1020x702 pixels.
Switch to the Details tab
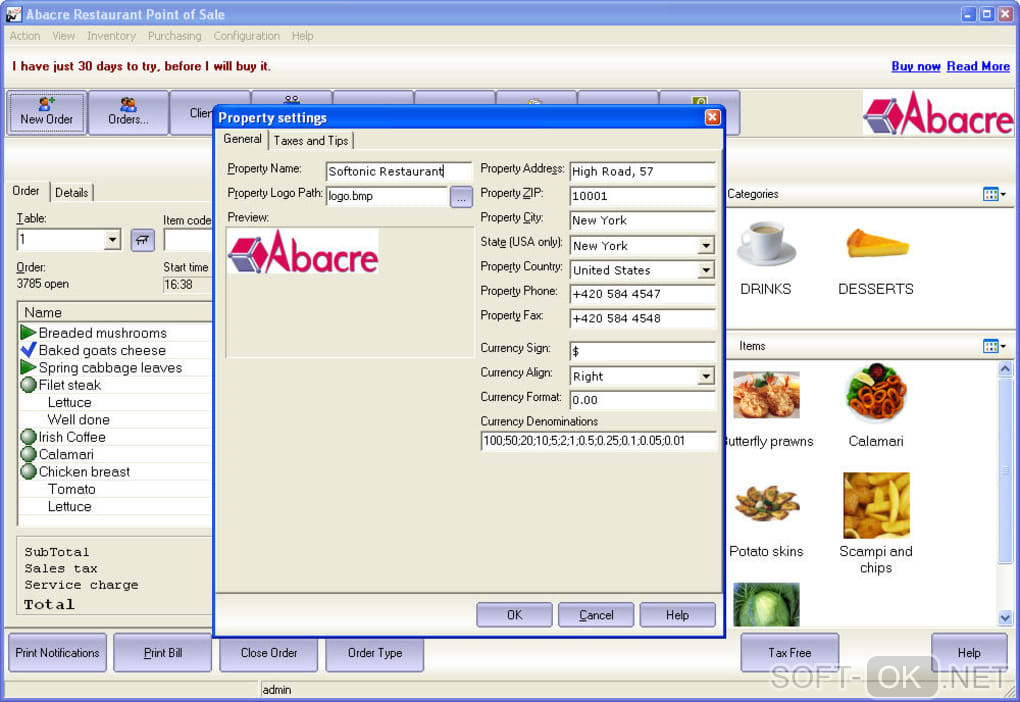pyautogui.click(x=72, y=193)
